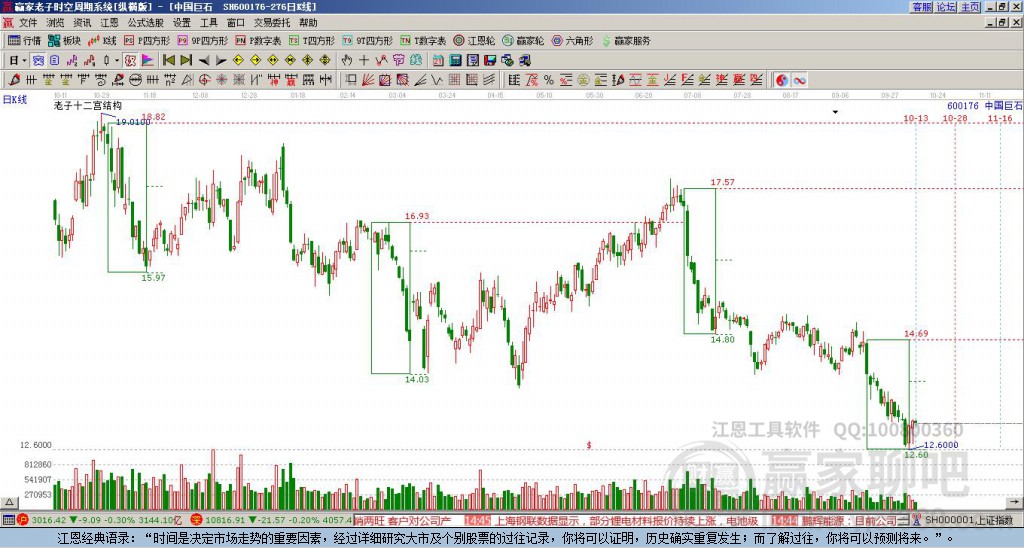Open the 窗口 menu
This screenshot has height=548, width=1024.
pos(236,23)
